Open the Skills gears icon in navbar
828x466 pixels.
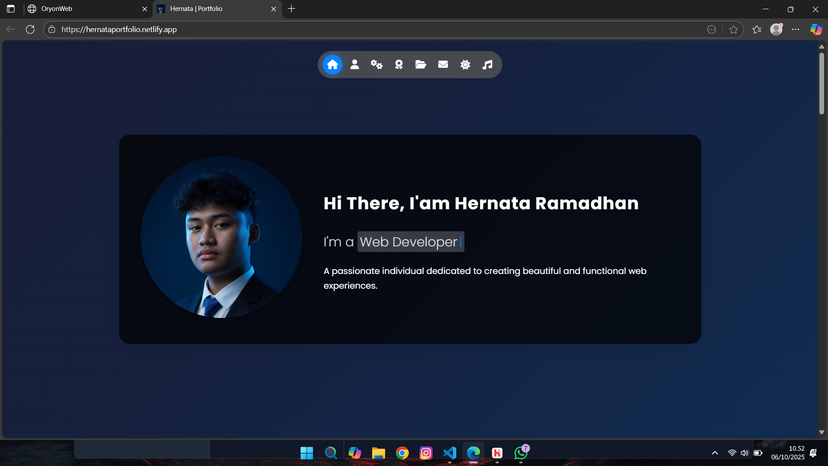pos(377,64)
